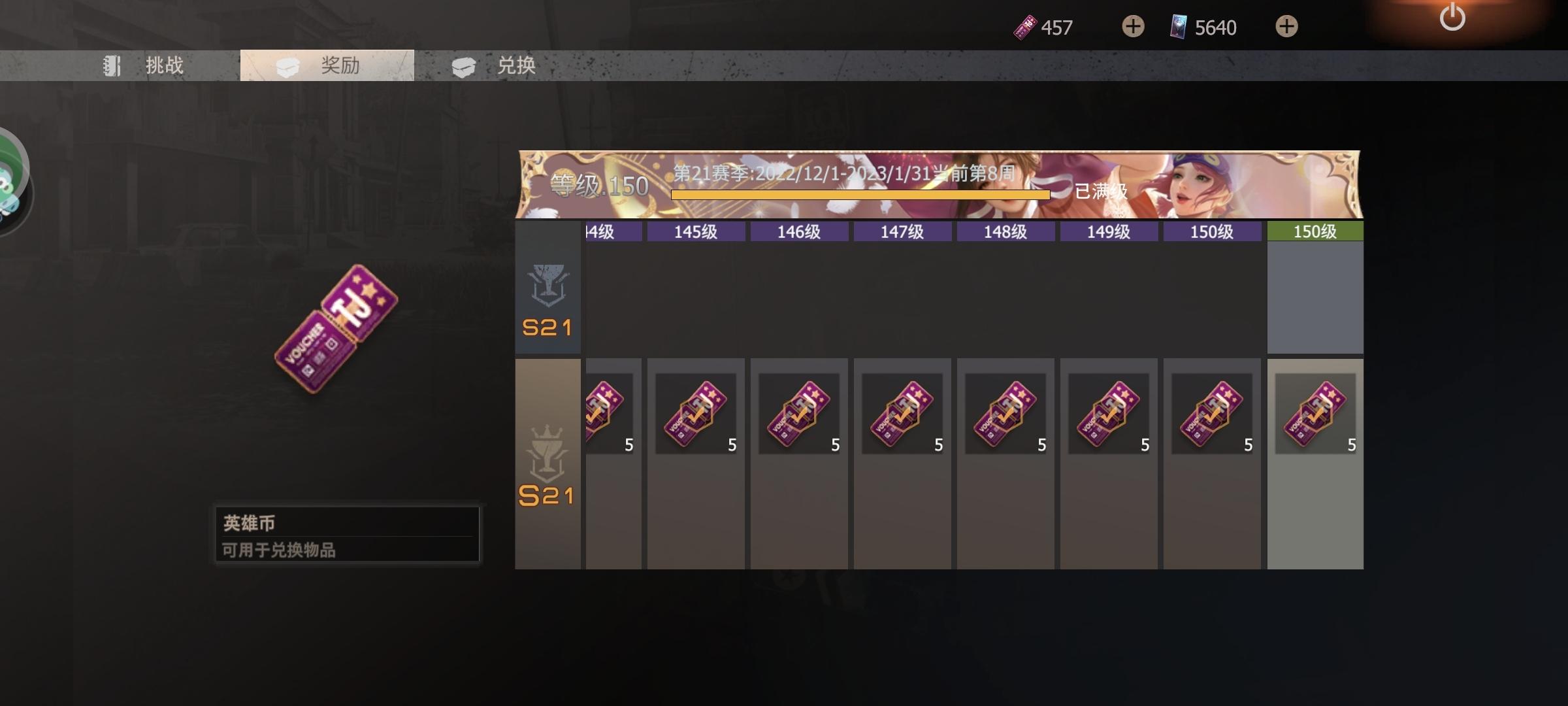Viewport: 1568px width, 706px height.
Task: Tap the blue card currency icon showing 5640
Action: click(x=1178, y=27)
